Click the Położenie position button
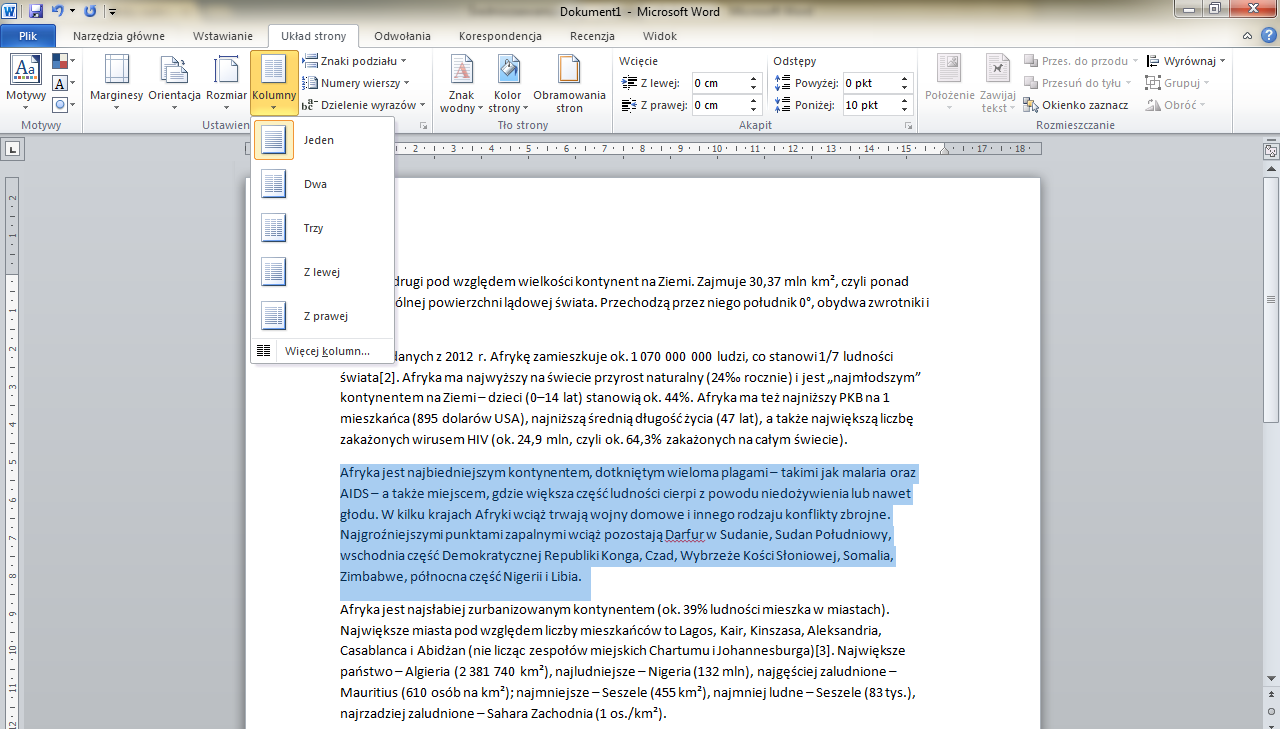The width and height of the screenshot is (1280, 729). (x=949, y=83)
